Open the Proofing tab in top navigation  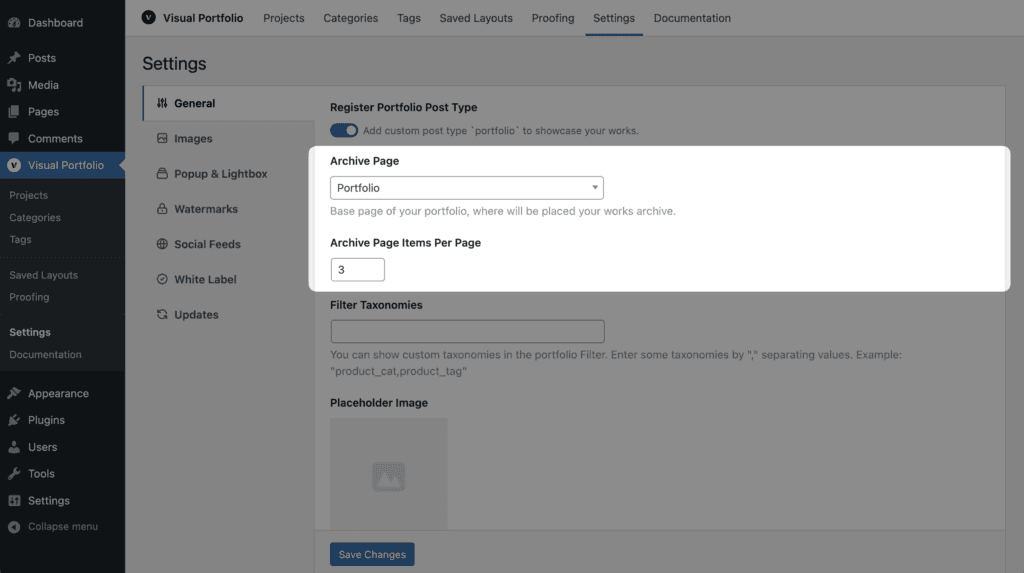[552, 18]
